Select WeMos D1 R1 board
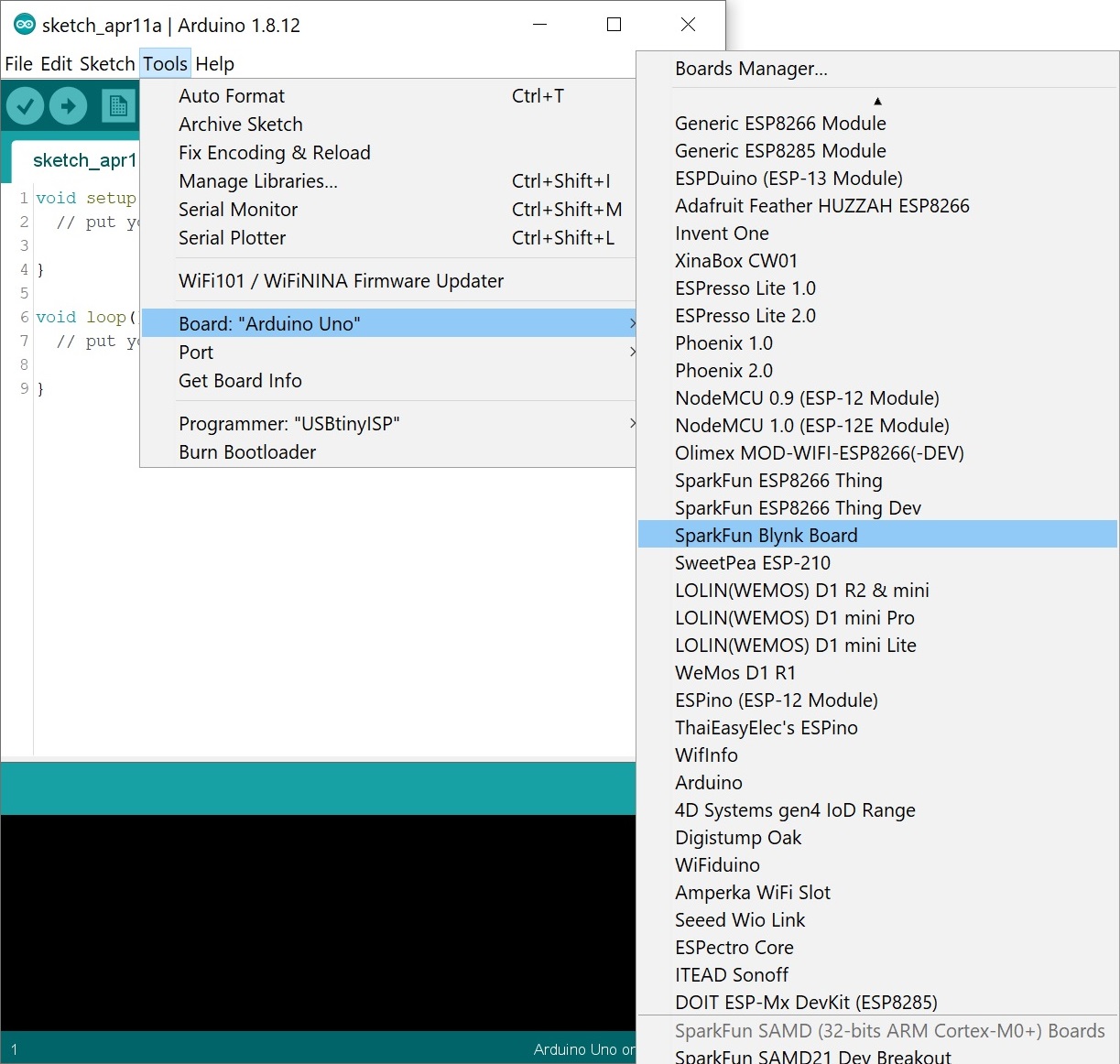Viewport: 1120px width, 1064px height. click(877, 673)
